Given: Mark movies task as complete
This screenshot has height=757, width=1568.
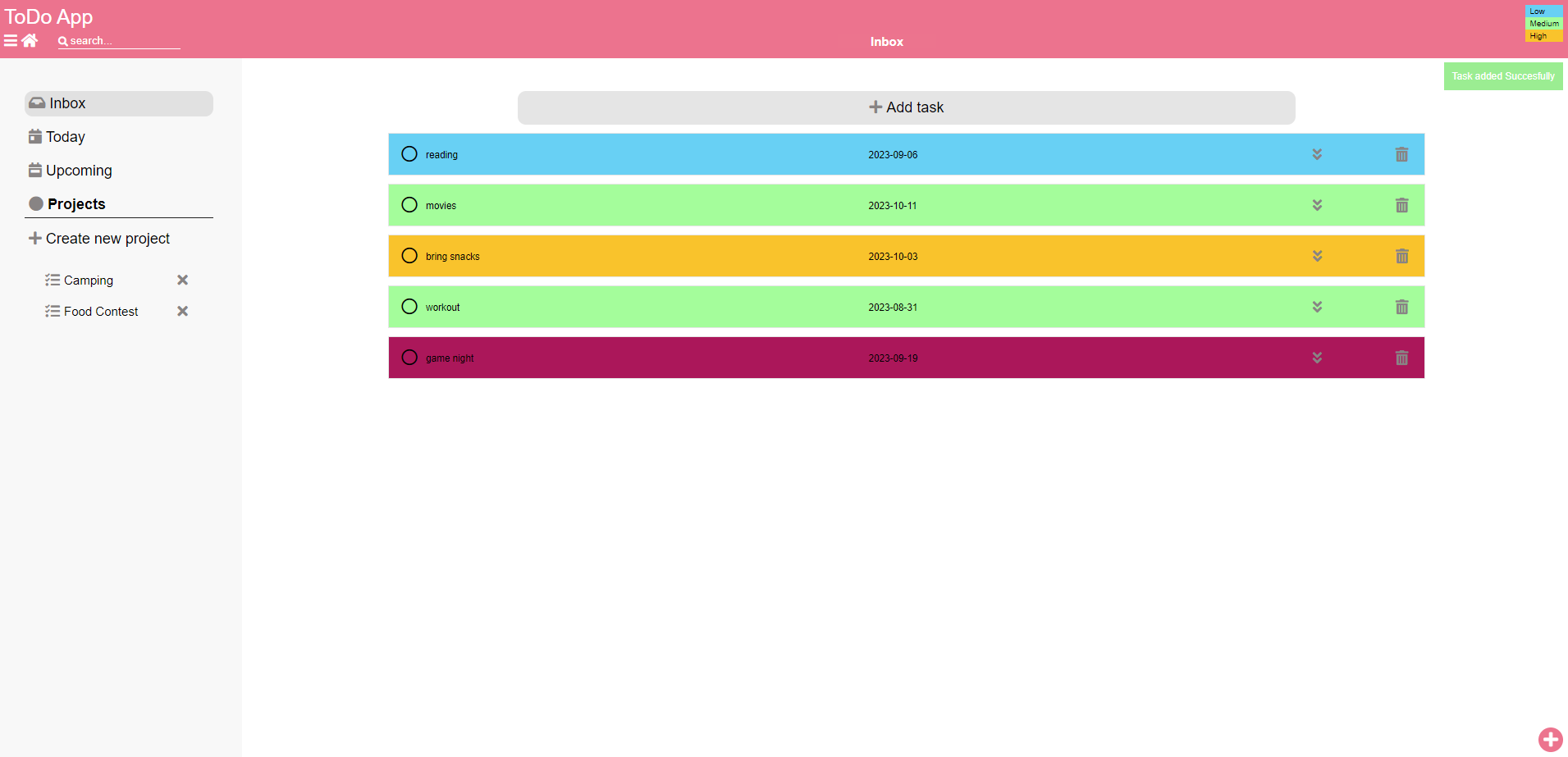Looking at the screenshot, I should 409,205.
